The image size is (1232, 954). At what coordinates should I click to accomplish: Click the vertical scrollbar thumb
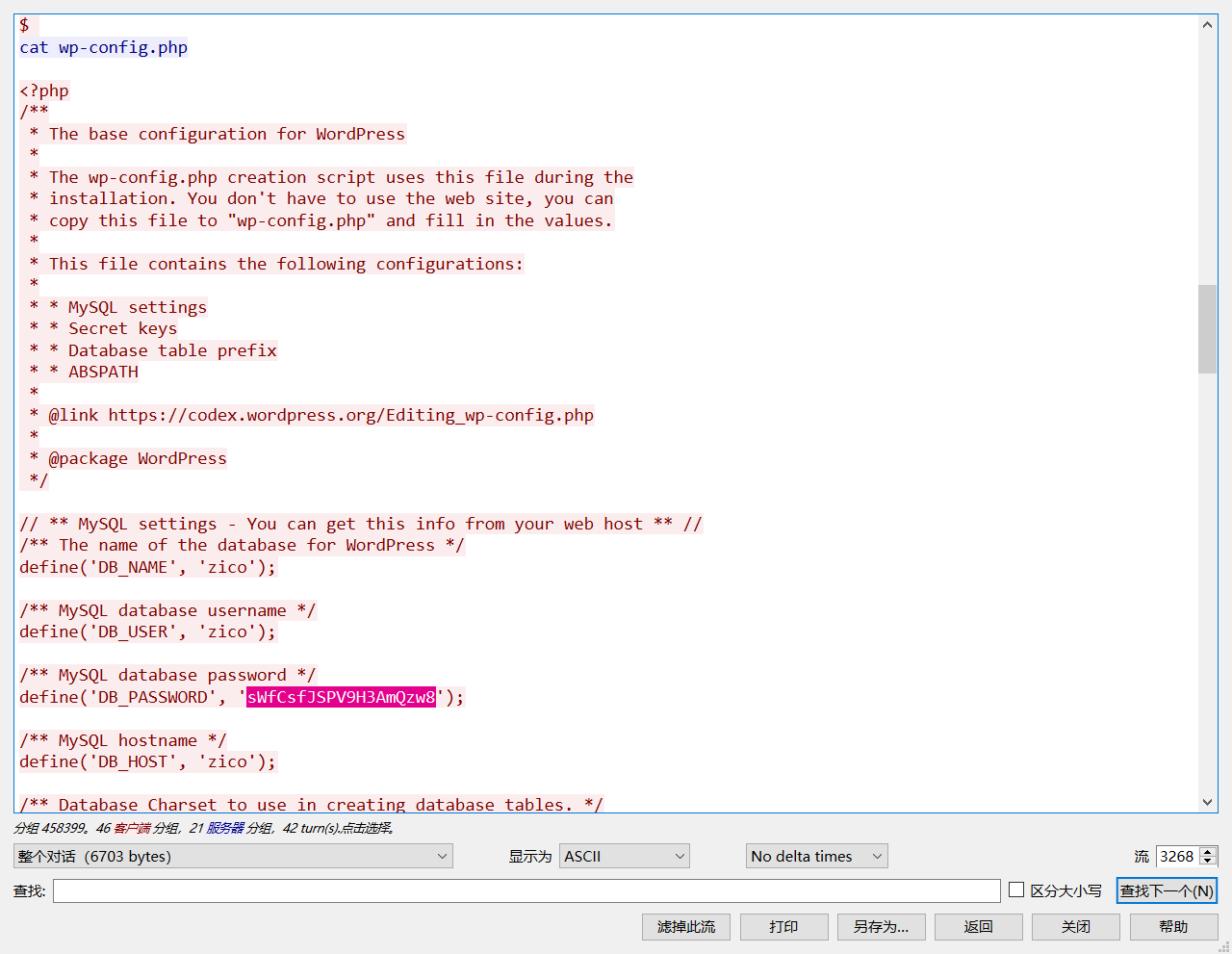coord(1207,328)
